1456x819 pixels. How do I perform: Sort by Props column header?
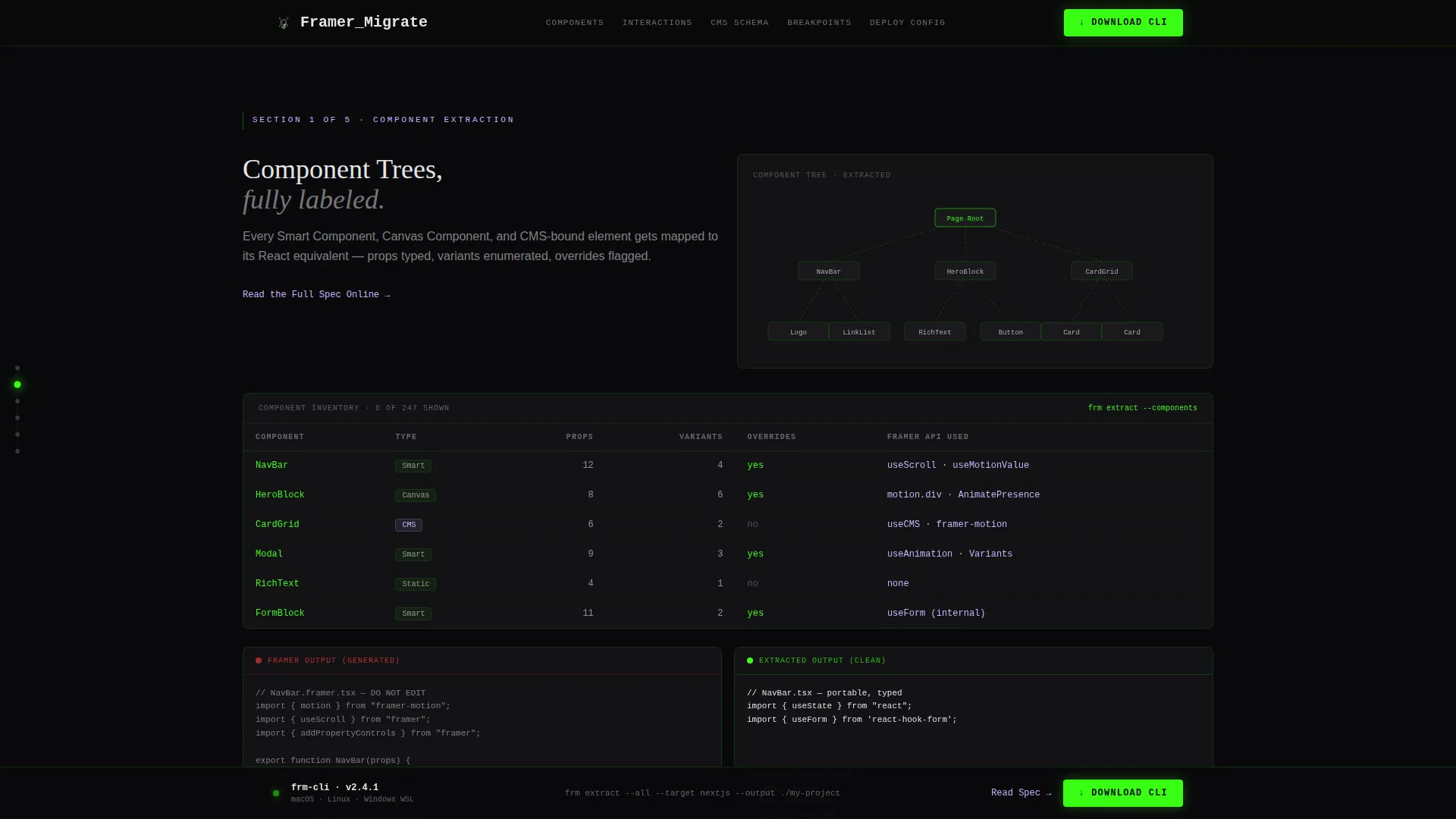click(x=579, y=437)
